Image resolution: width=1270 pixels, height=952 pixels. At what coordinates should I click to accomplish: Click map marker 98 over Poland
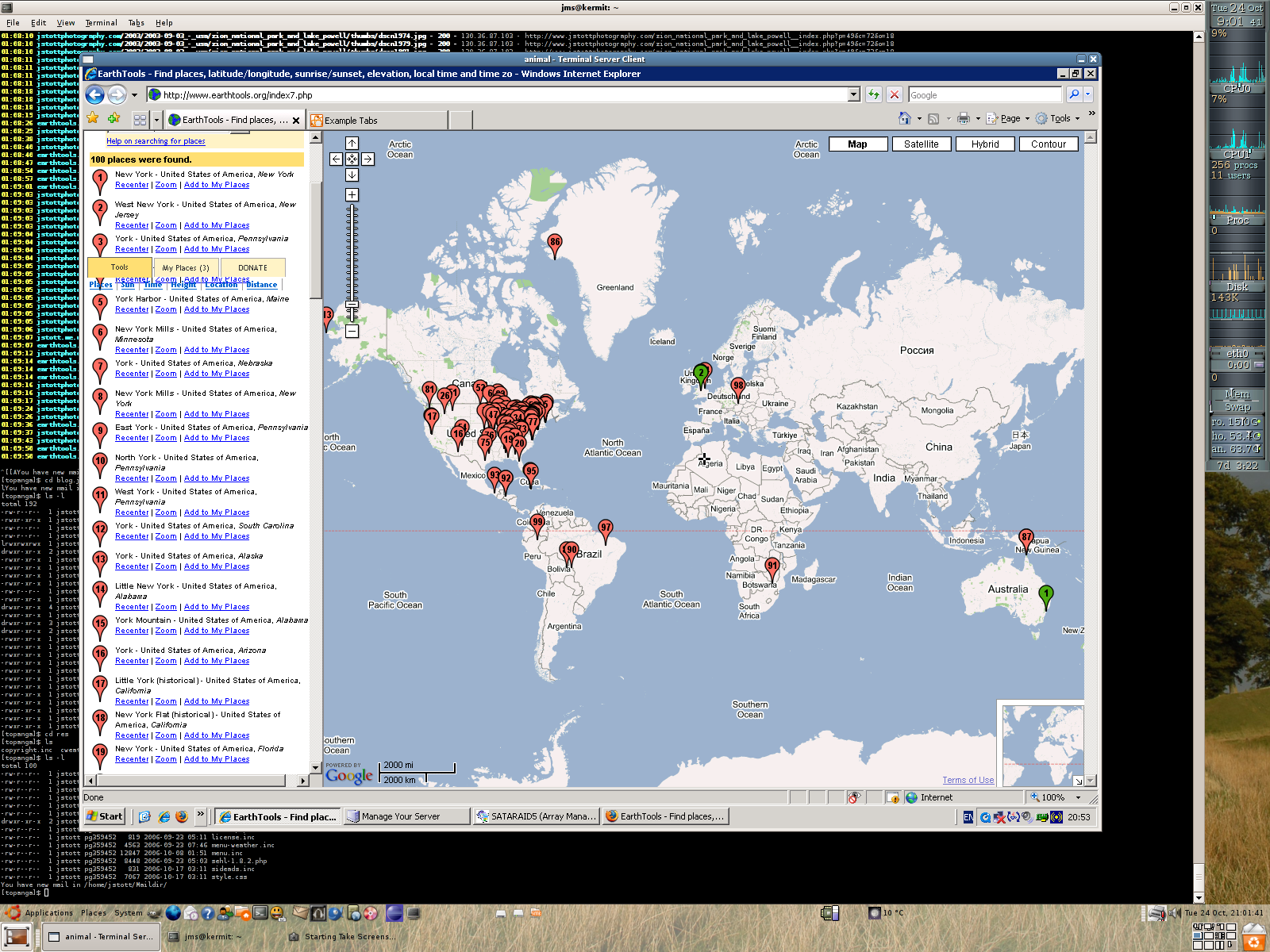738,388
